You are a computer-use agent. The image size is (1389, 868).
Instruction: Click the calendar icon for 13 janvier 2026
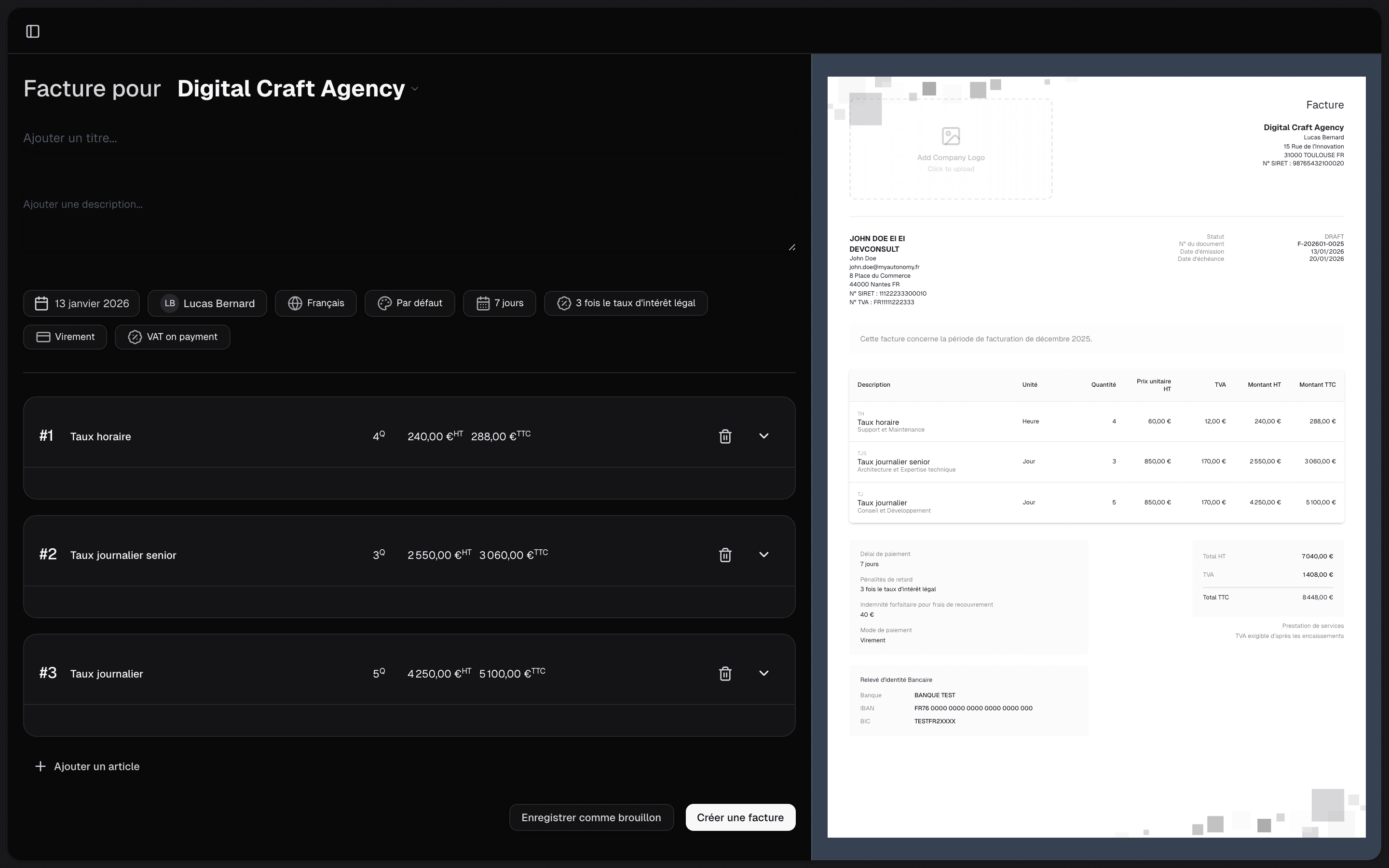(x=41, y=303)
